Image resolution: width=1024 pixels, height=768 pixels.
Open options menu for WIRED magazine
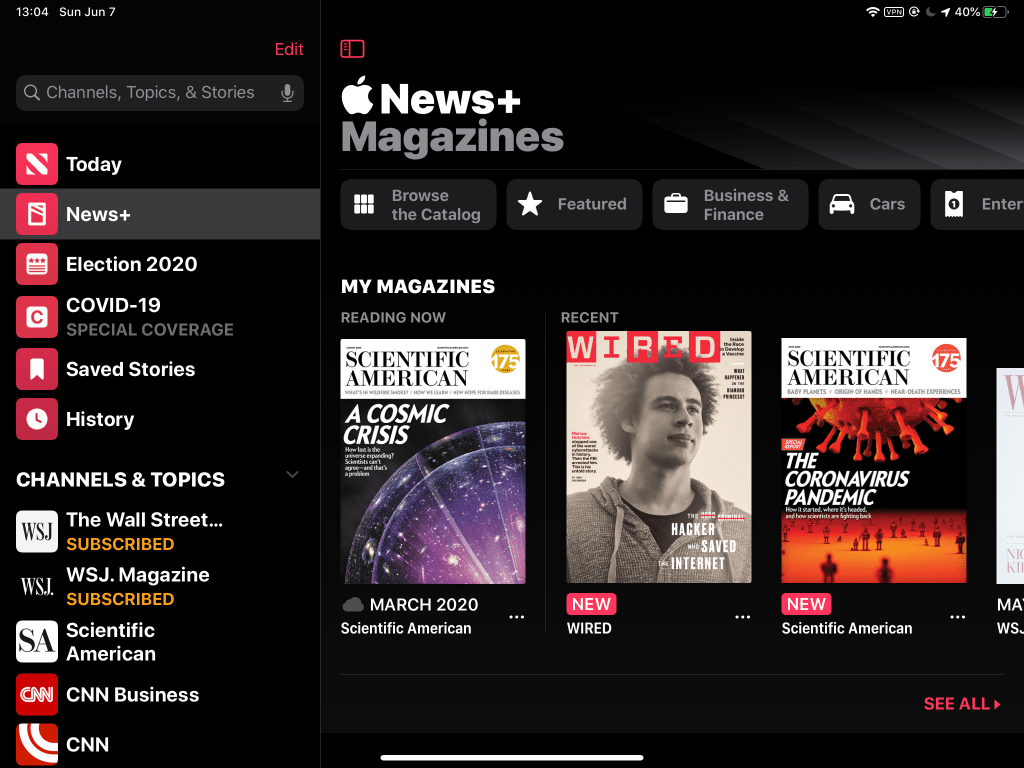742,617
